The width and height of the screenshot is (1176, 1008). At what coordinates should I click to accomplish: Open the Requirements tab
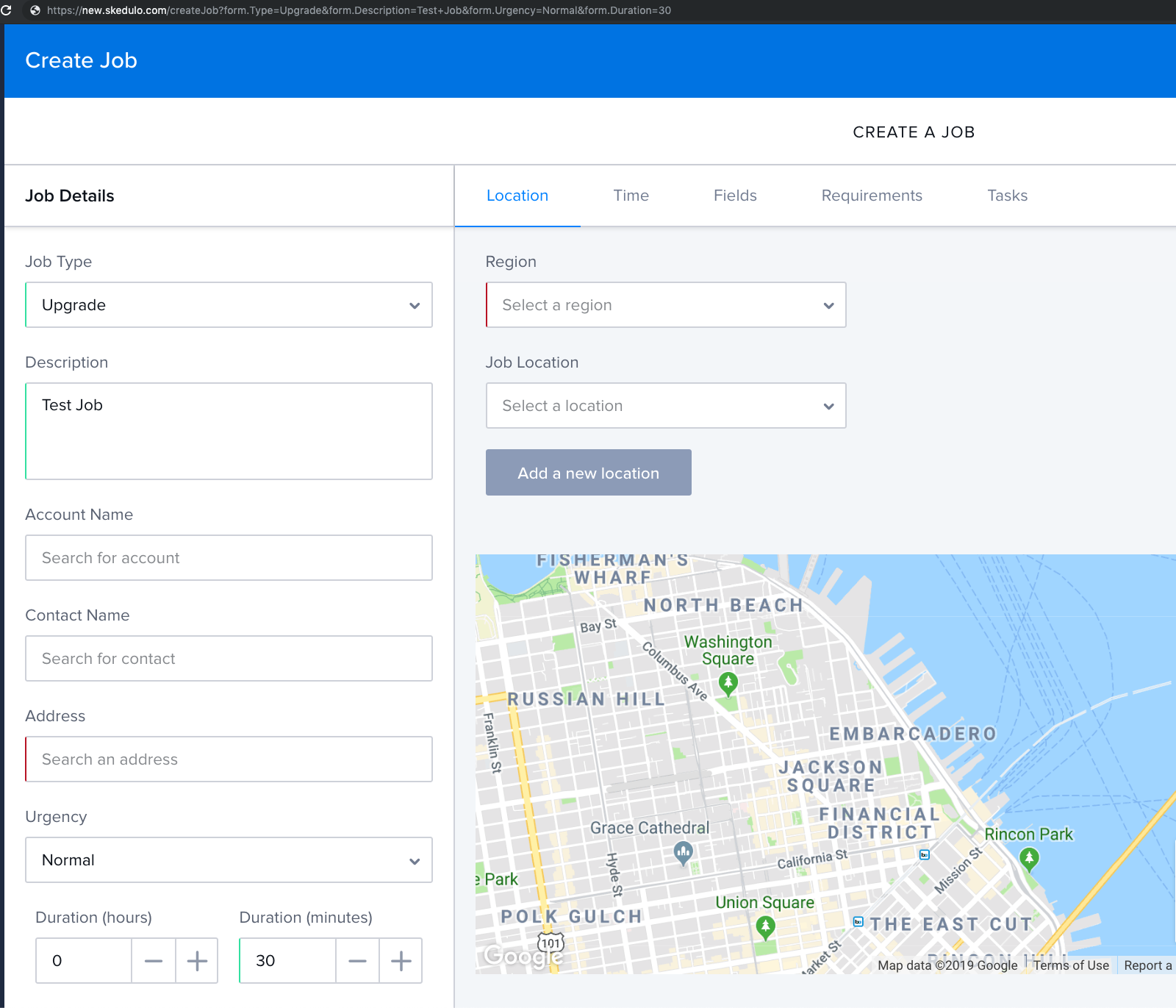(x=871, y=196)
